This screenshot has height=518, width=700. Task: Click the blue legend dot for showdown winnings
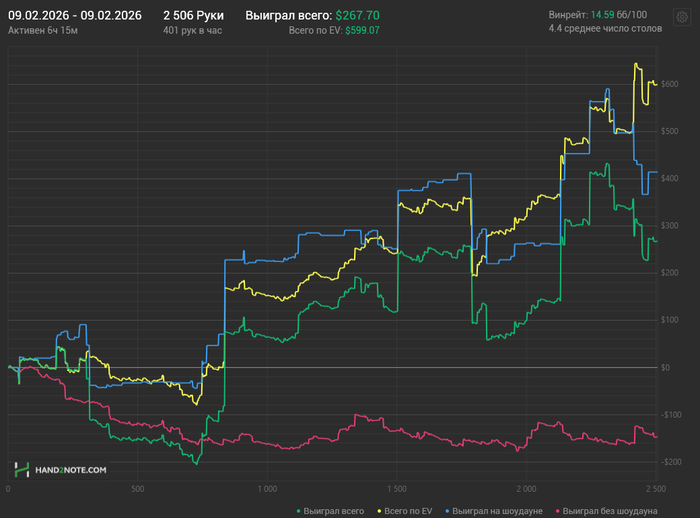(448, 511)
